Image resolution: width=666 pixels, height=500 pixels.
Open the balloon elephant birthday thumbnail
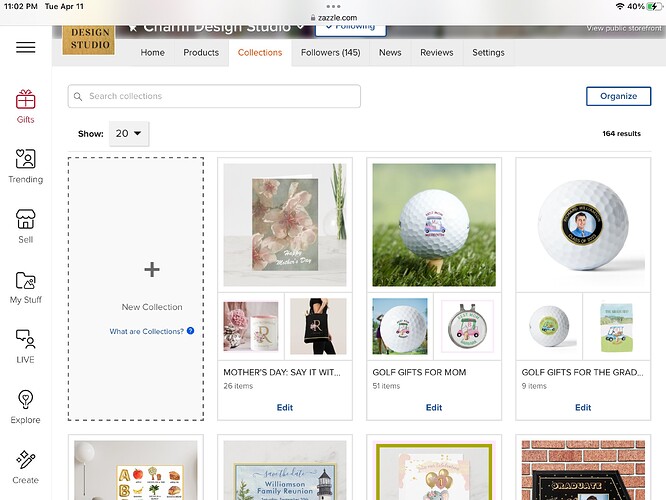pyautogui.click(x=434, y=470)
